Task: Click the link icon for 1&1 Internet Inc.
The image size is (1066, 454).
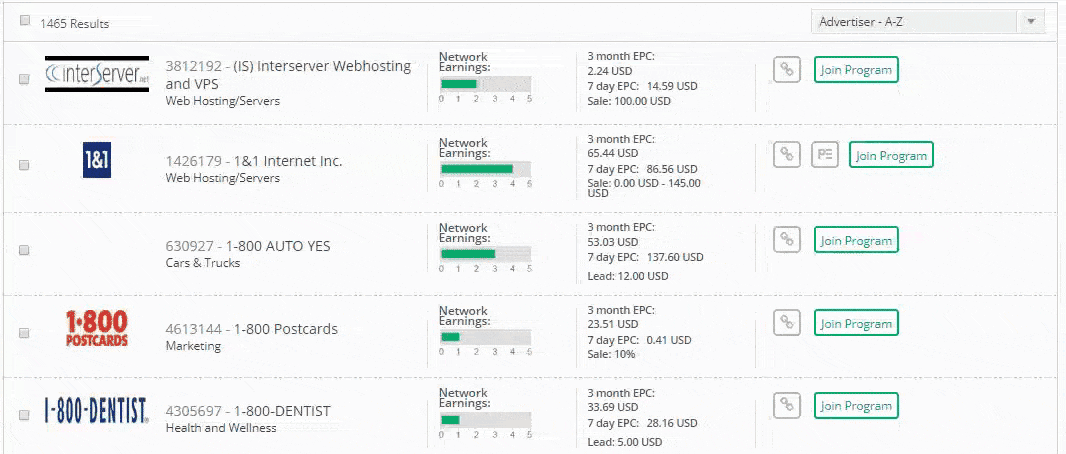Action: [x=787, y=155]
